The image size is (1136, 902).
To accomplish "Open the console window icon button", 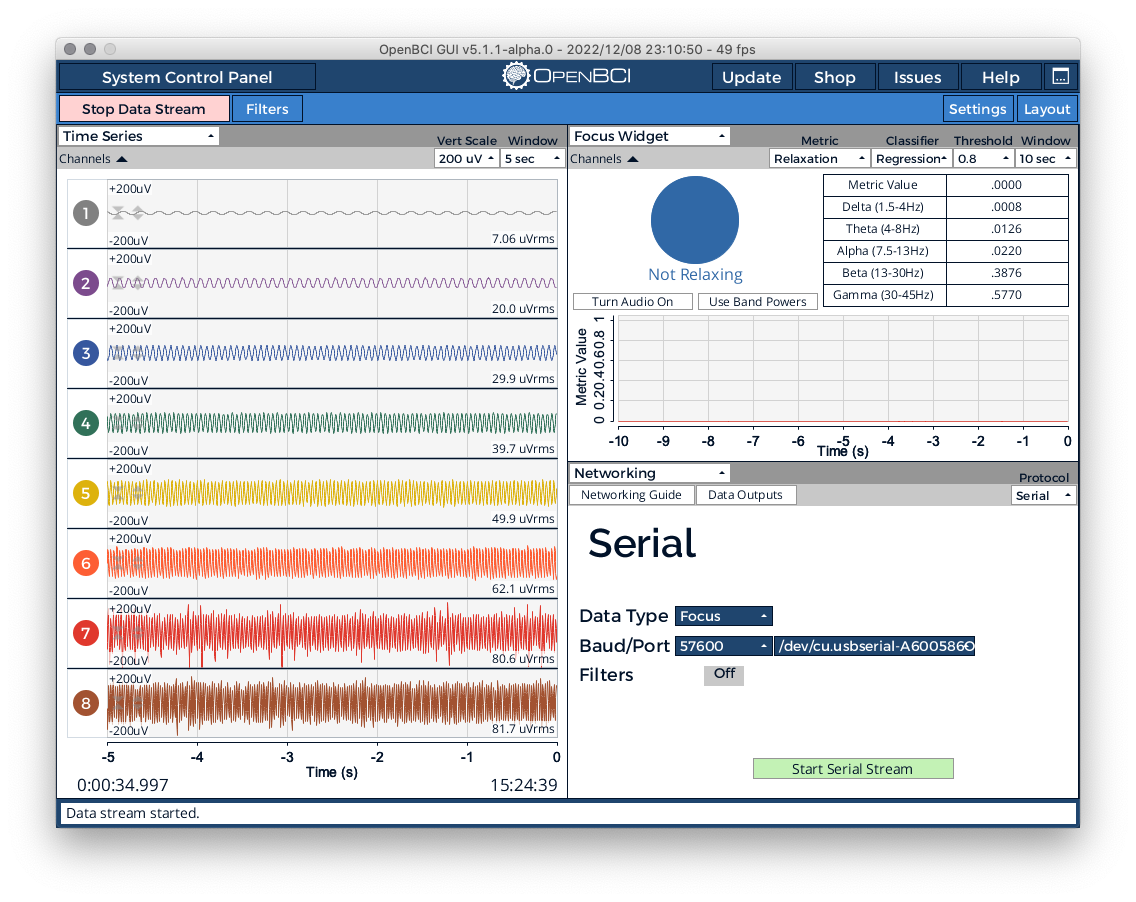I will pyautogui.click(x=1061, y=77).
